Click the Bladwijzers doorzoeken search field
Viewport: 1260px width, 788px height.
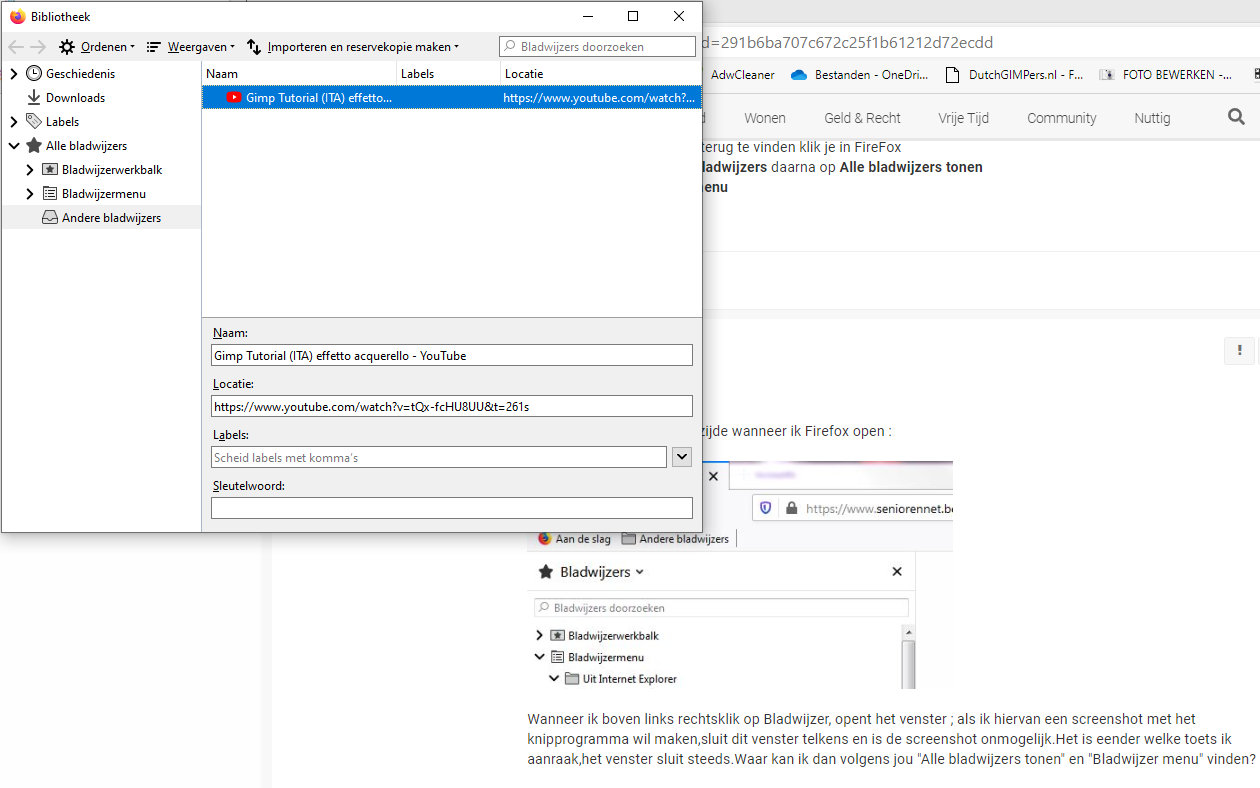[x=597, y=47]
